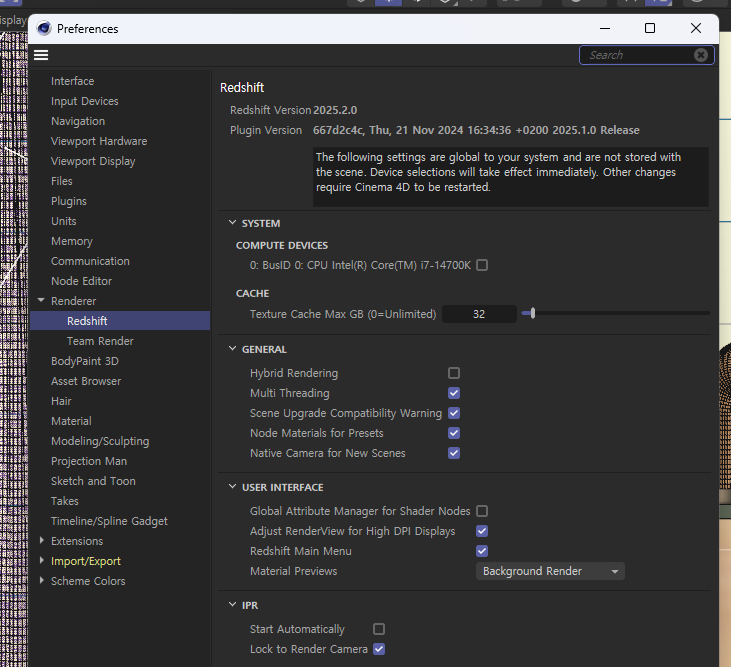Clear the search field with the X icon
This screenshot has height=667, width=731.
[700, 55]
